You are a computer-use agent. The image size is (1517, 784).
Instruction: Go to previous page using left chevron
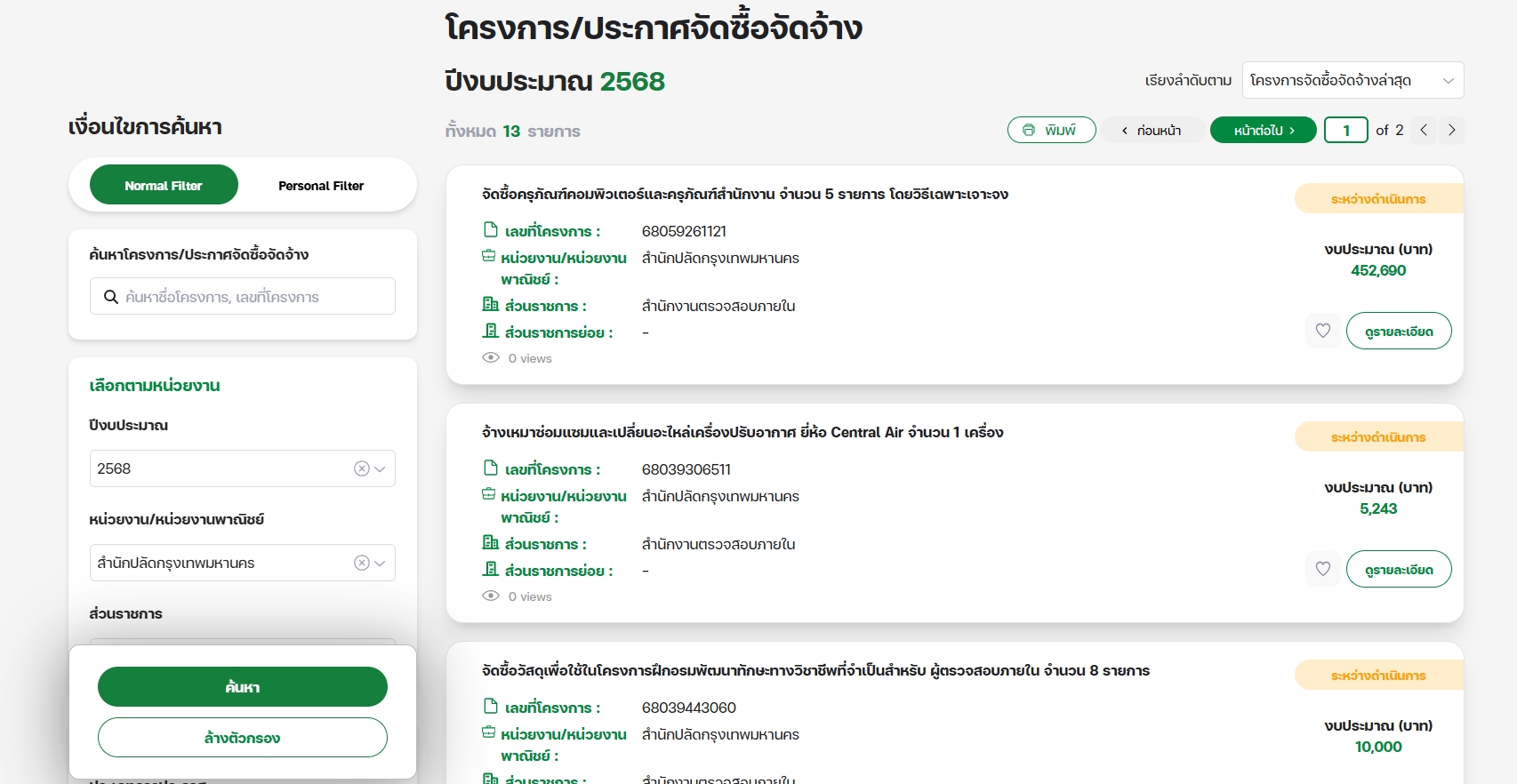tap(1423, 130)
